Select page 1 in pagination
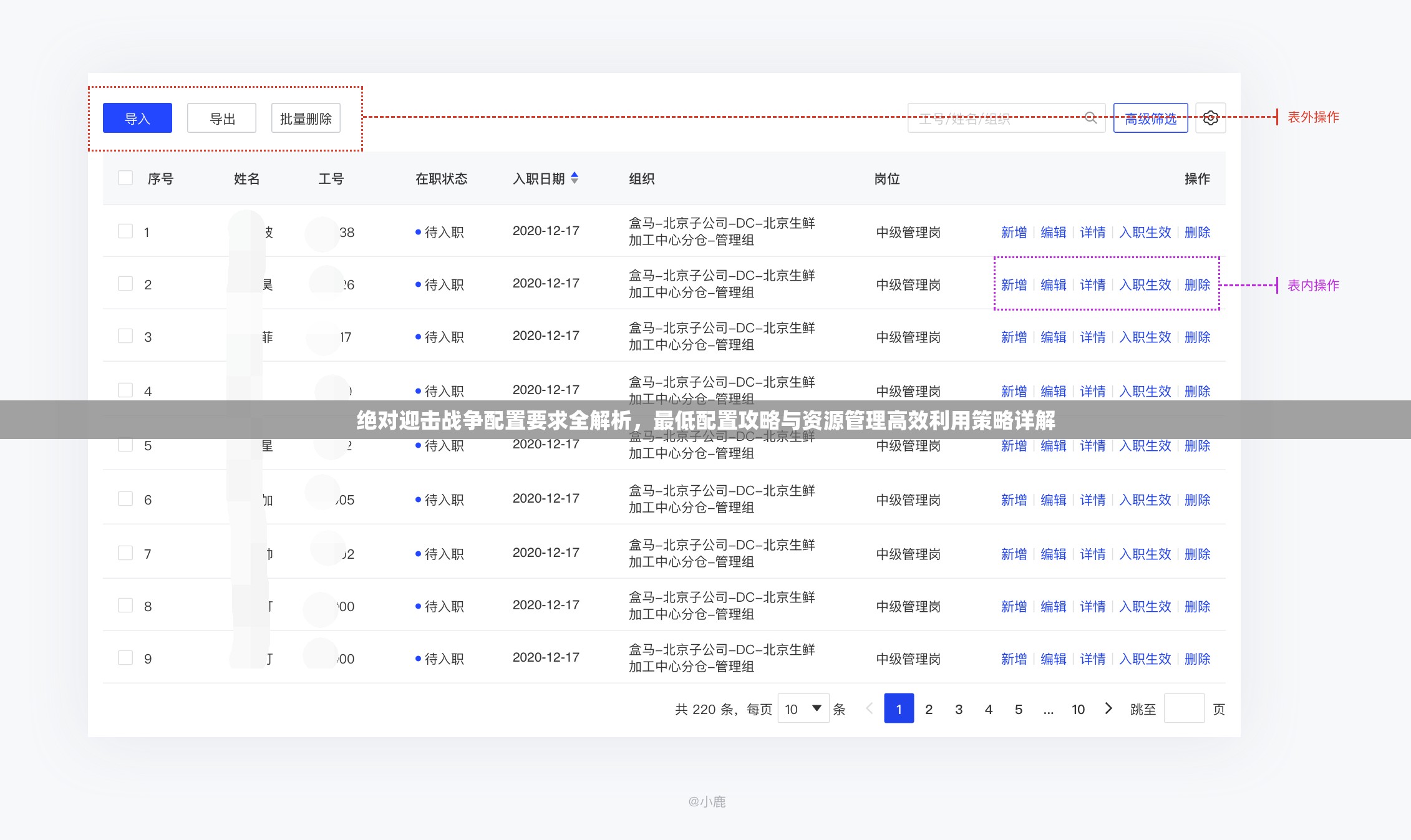Screen dimensions: 1411x840 (x=899, y=708)
